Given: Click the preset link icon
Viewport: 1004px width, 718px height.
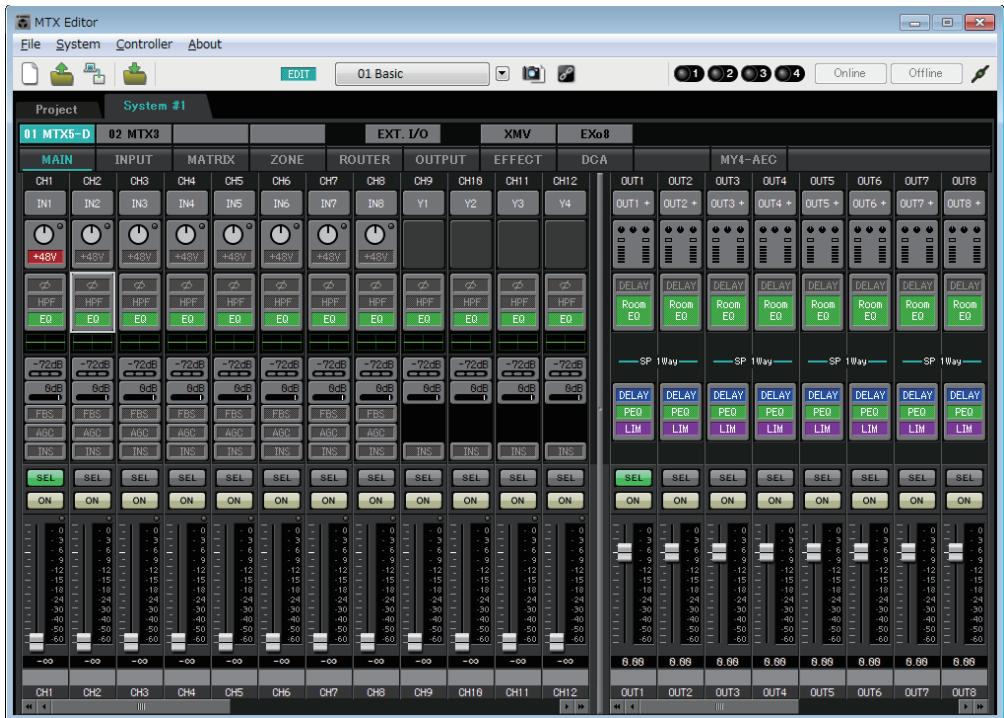Looking at the screenshot, I should (x=566, y=74).
